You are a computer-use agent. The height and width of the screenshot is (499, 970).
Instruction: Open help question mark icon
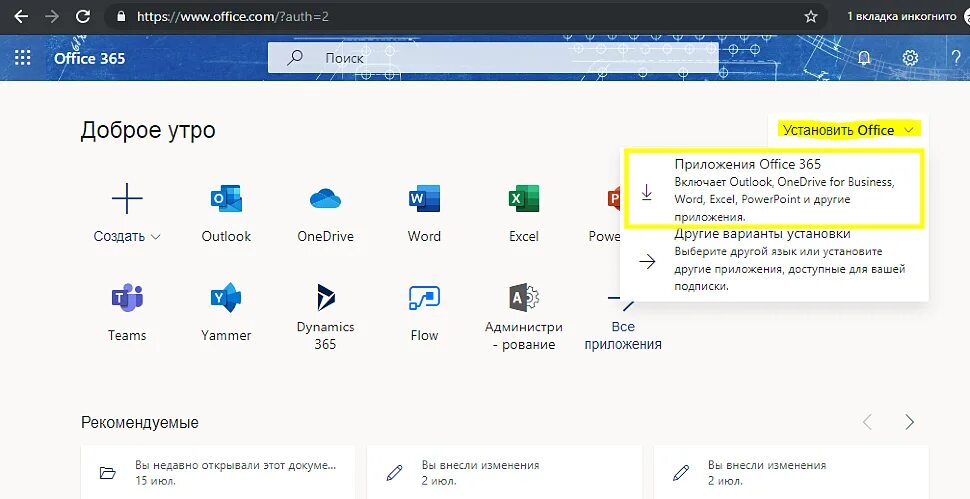point(956,58)
